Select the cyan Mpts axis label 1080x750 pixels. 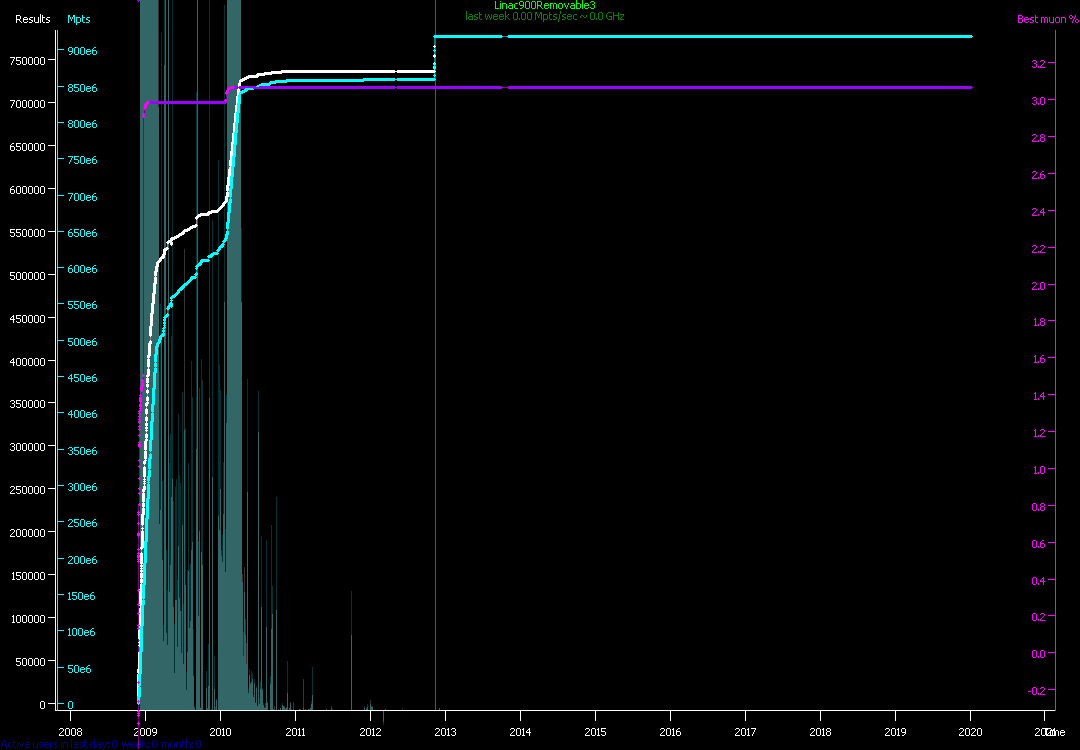pyautogui.click(x=78, y=19)
